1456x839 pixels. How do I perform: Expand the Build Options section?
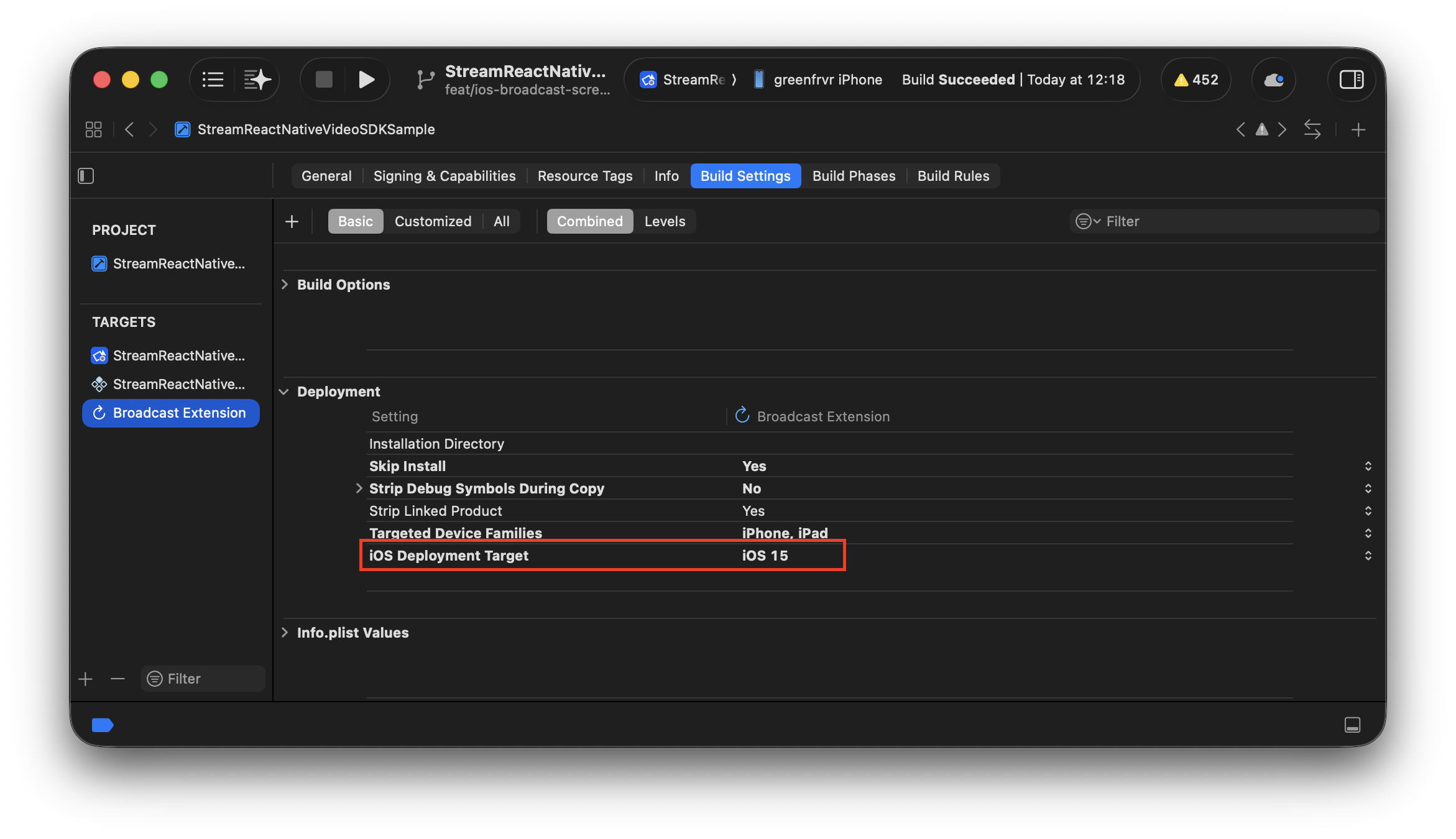pyautogui.click(x=285, y=284)
